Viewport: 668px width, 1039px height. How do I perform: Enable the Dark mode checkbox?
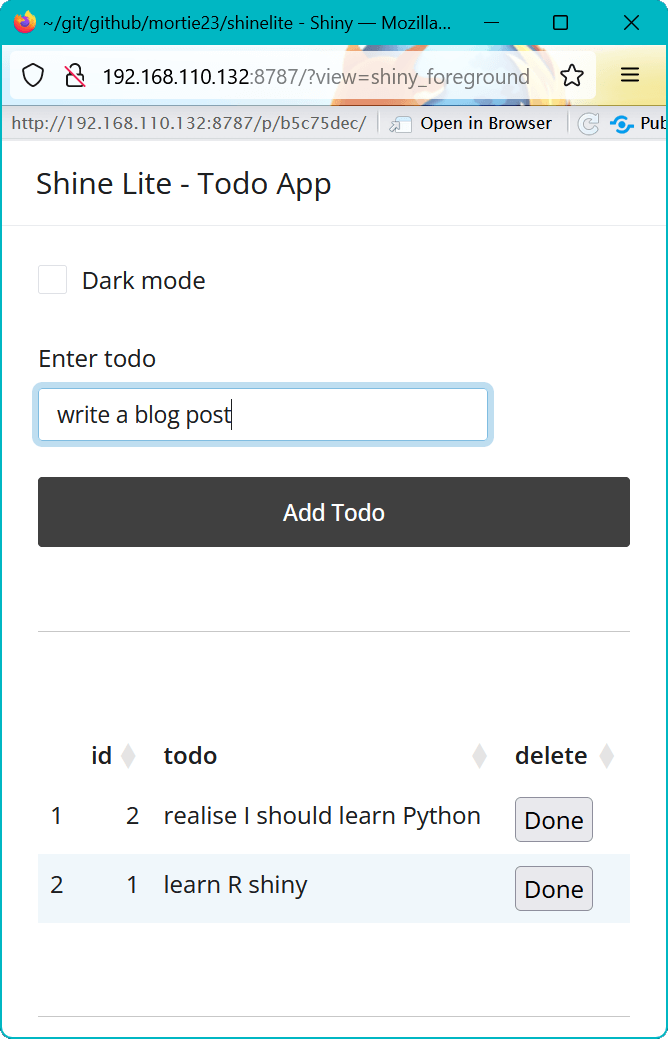point(52,280)
